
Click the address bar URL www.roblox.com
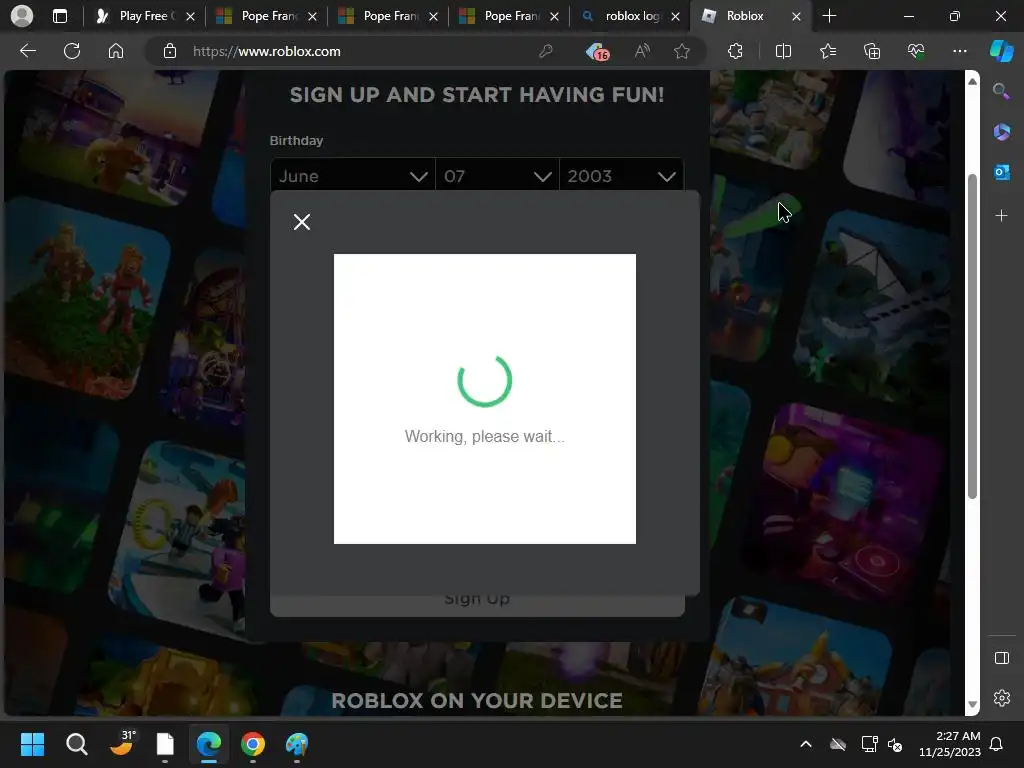click(x=266, y=51)
